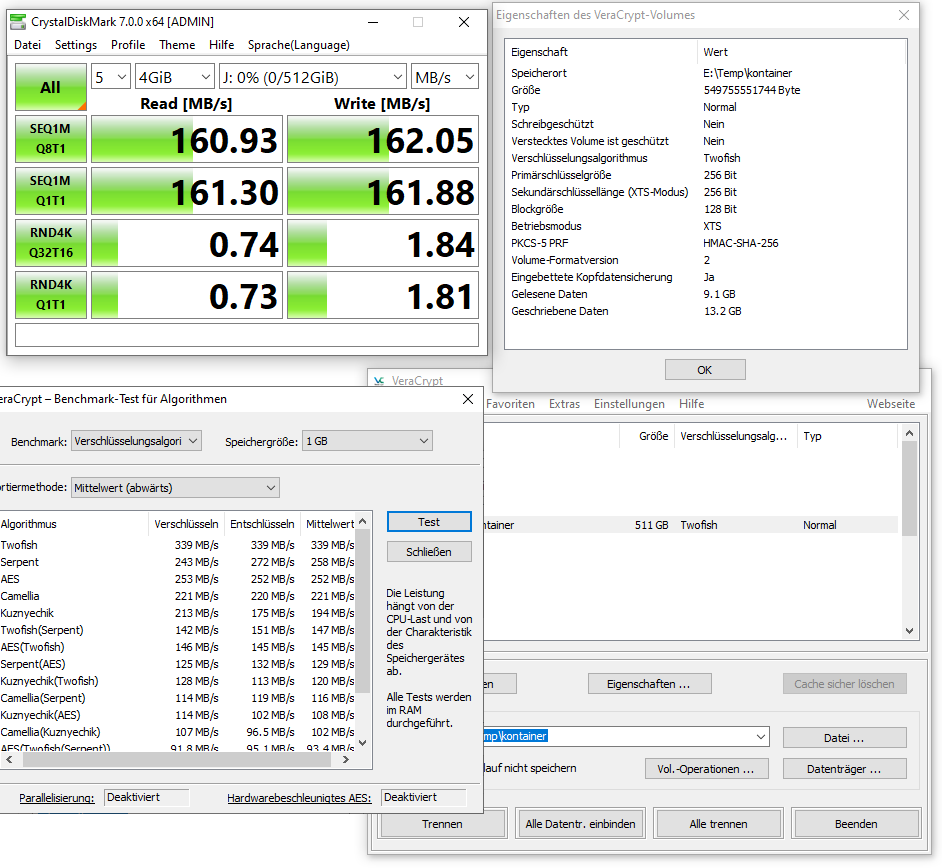
Task: Open the Sprache(Language) menu
Action: click(x=299, y=45)
